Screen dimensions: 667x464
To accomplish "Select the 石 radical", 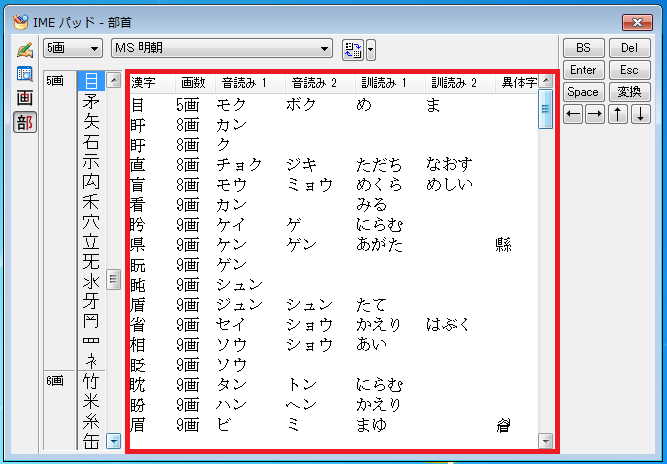I will click(x=91, y=141).
